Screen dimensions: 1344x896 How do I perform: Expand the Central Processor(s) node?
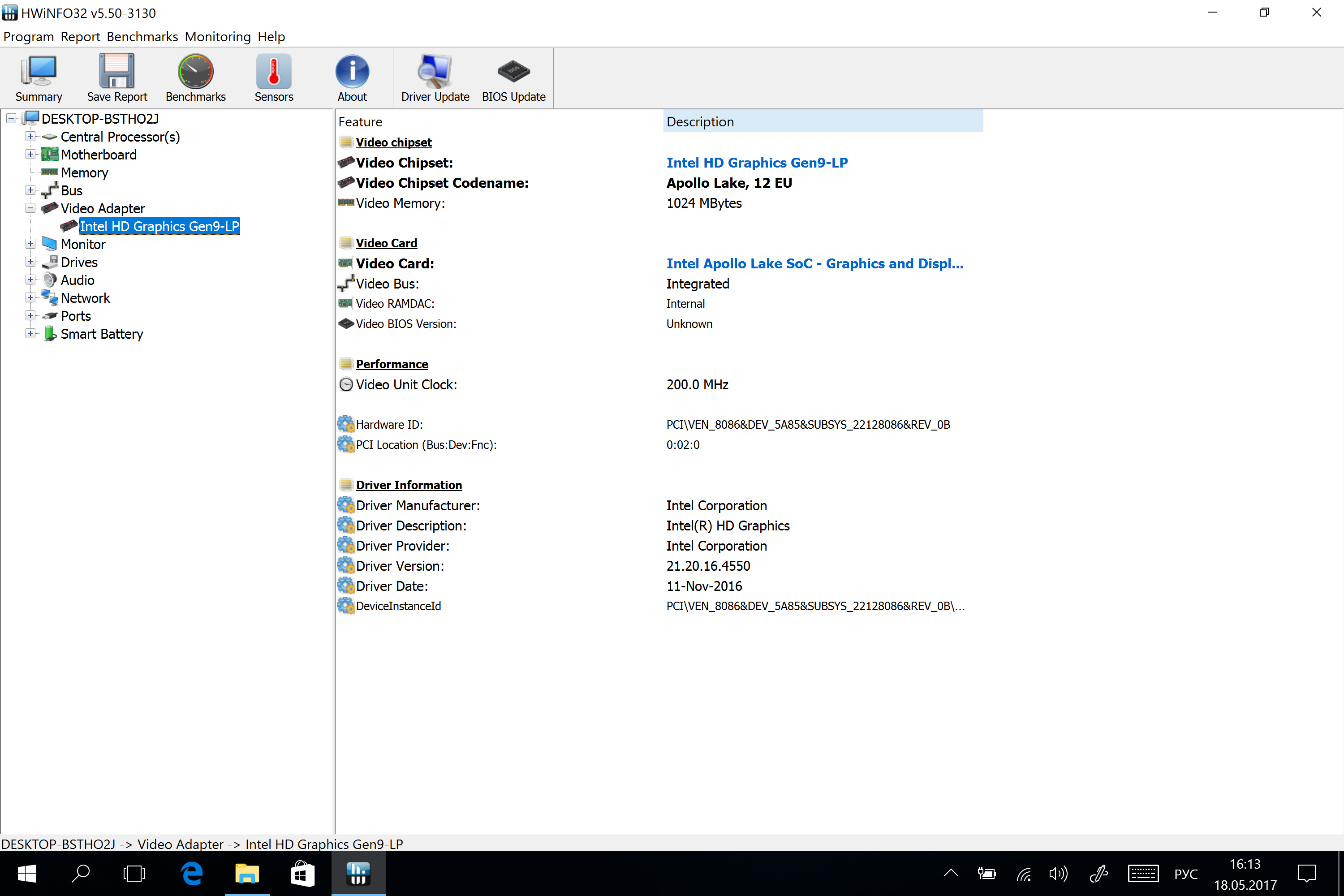click(30, 137)
